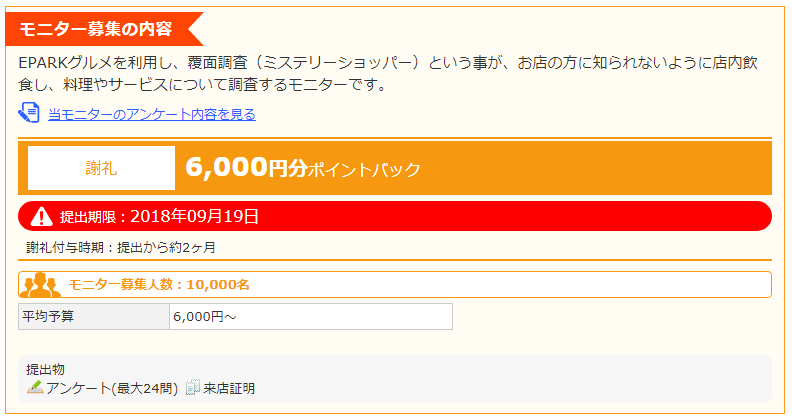Click the 提出物 section heading
This screenshot has height=417, width=792.
pyautogui.click(x=45, y=370)
